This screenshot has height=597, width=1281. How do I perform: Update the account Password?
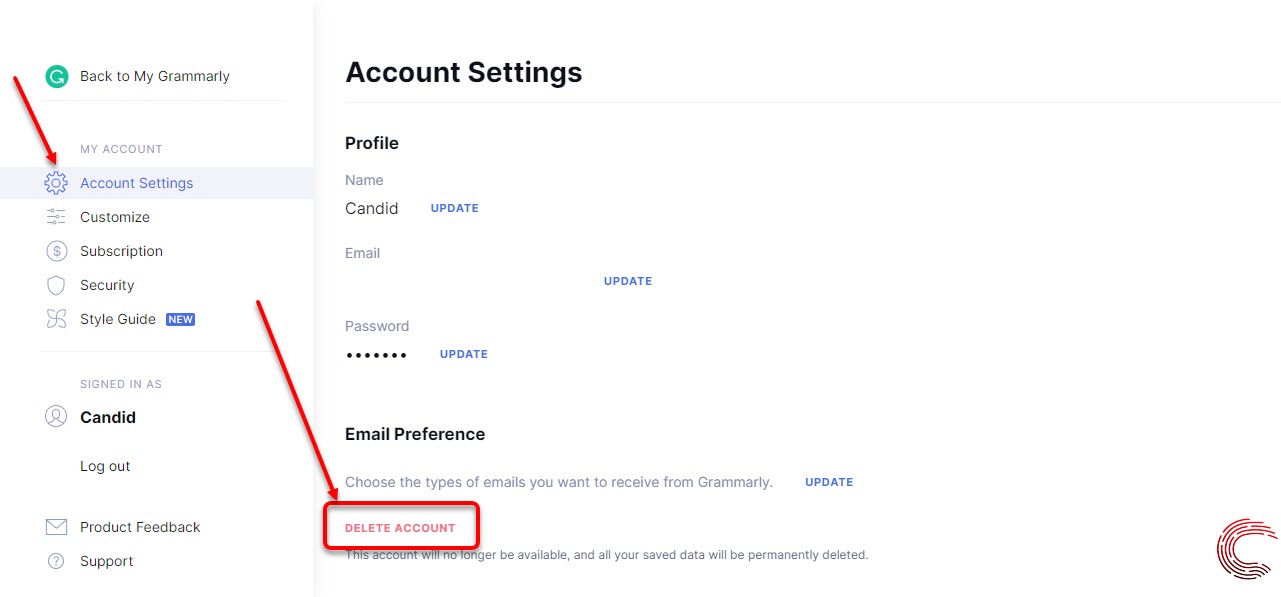click(x=464, y=354)
